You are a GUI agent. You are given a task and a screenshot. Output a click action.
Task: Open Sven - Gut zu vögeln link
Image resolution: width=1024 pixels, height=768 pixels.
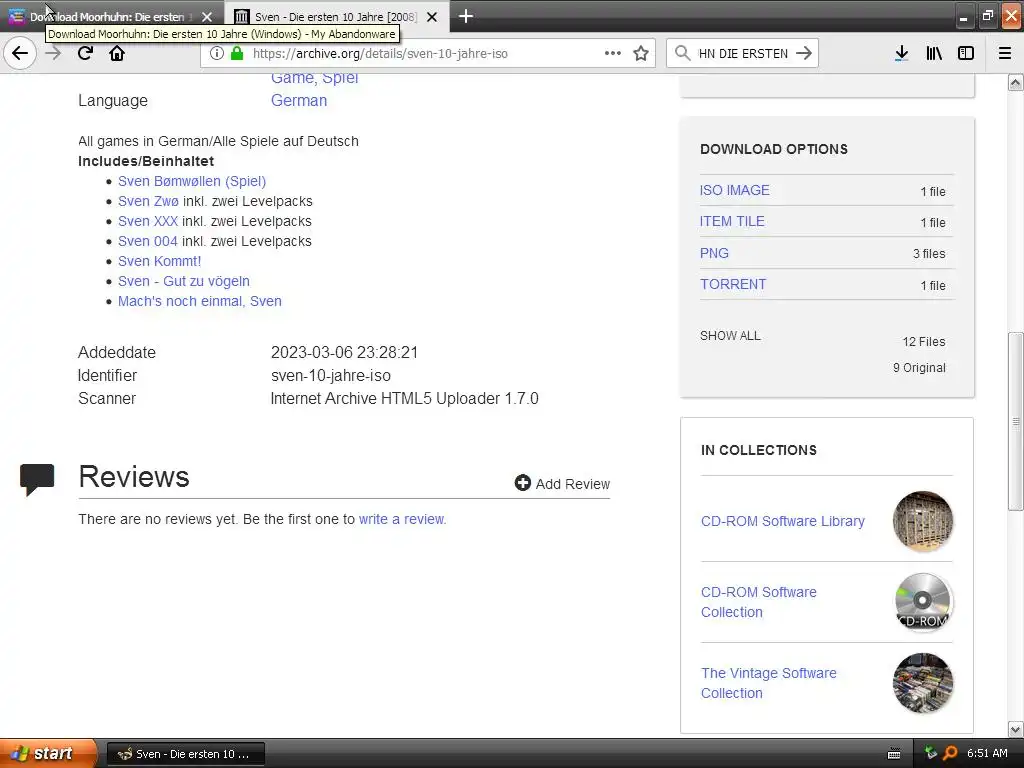184,281
